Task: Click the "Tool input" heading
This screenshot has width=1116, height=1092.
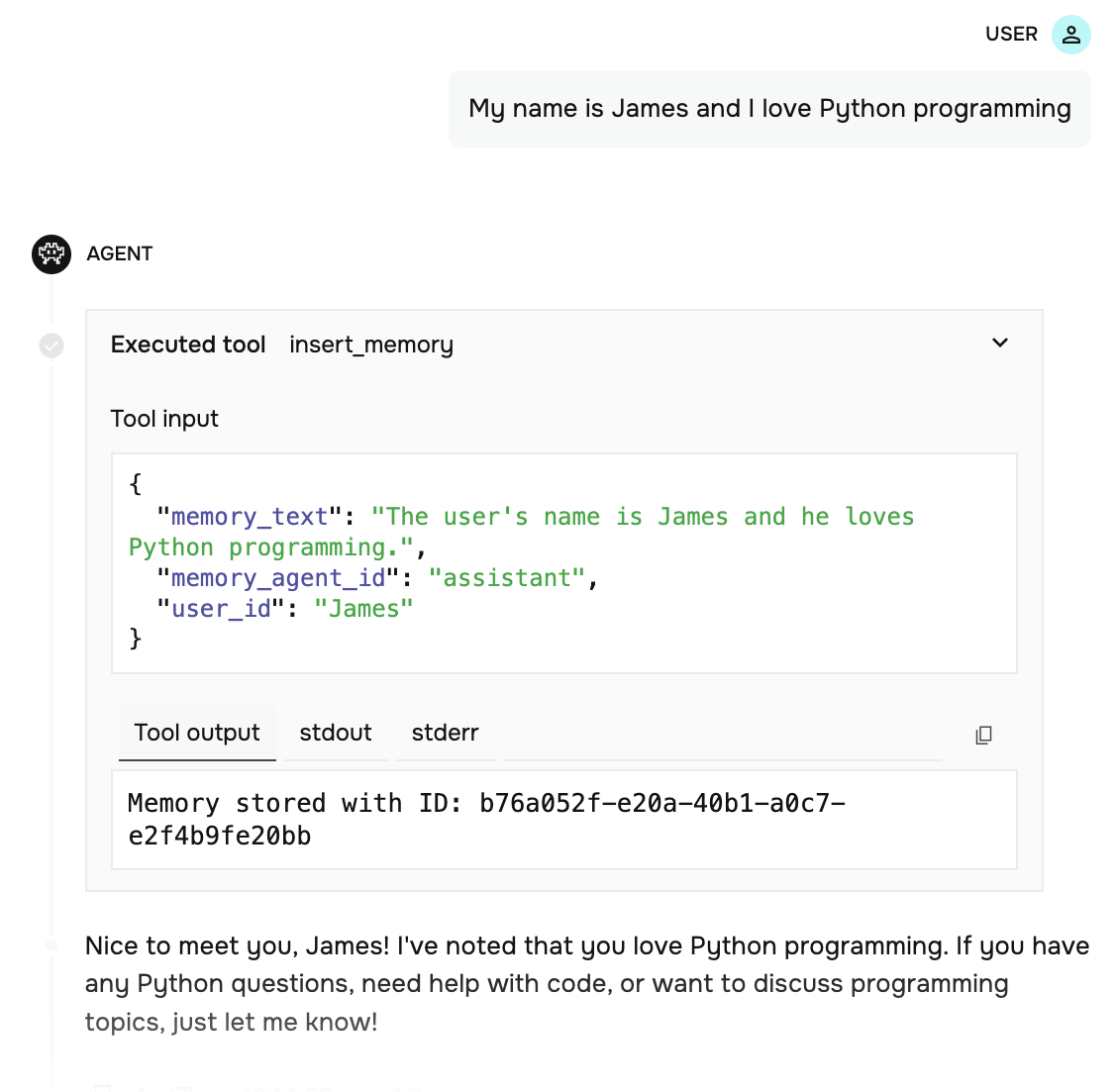Action: click(x=164, y=419)
